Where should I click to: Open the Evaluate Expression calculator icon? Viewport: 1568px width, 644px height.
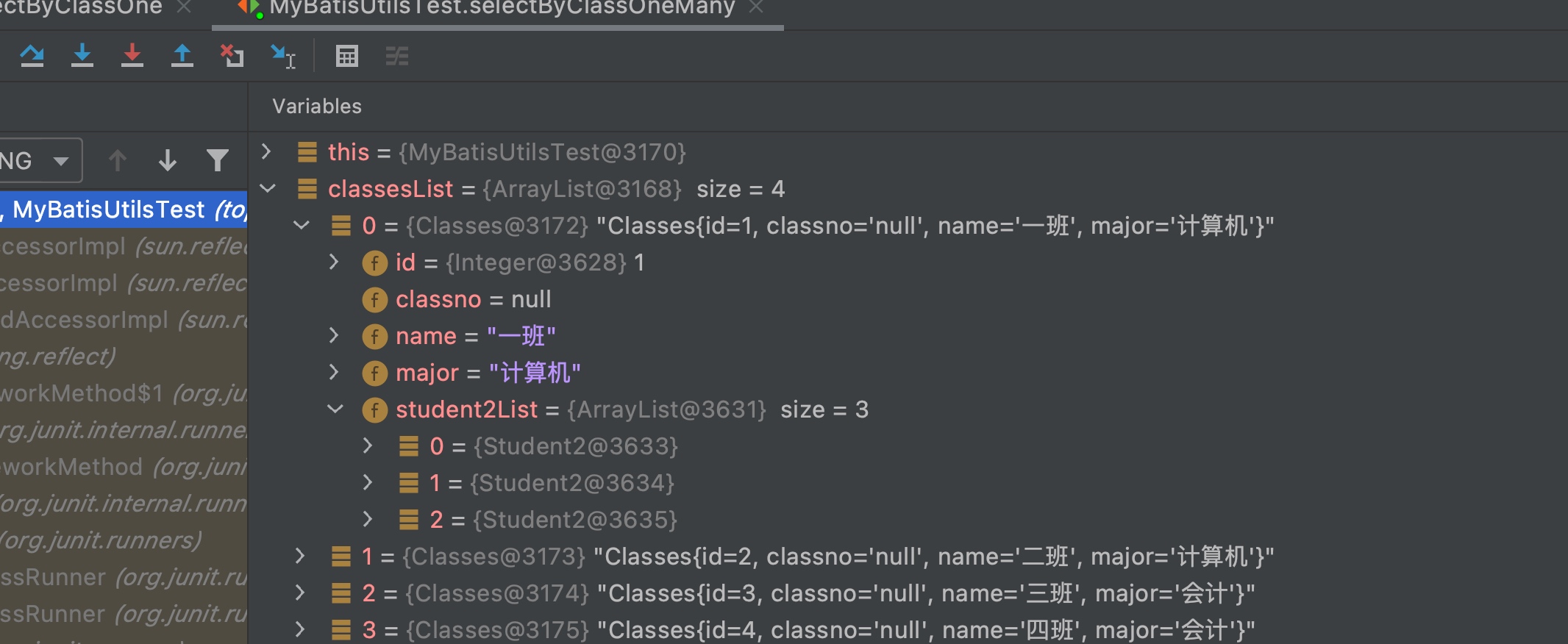[346, 56]
